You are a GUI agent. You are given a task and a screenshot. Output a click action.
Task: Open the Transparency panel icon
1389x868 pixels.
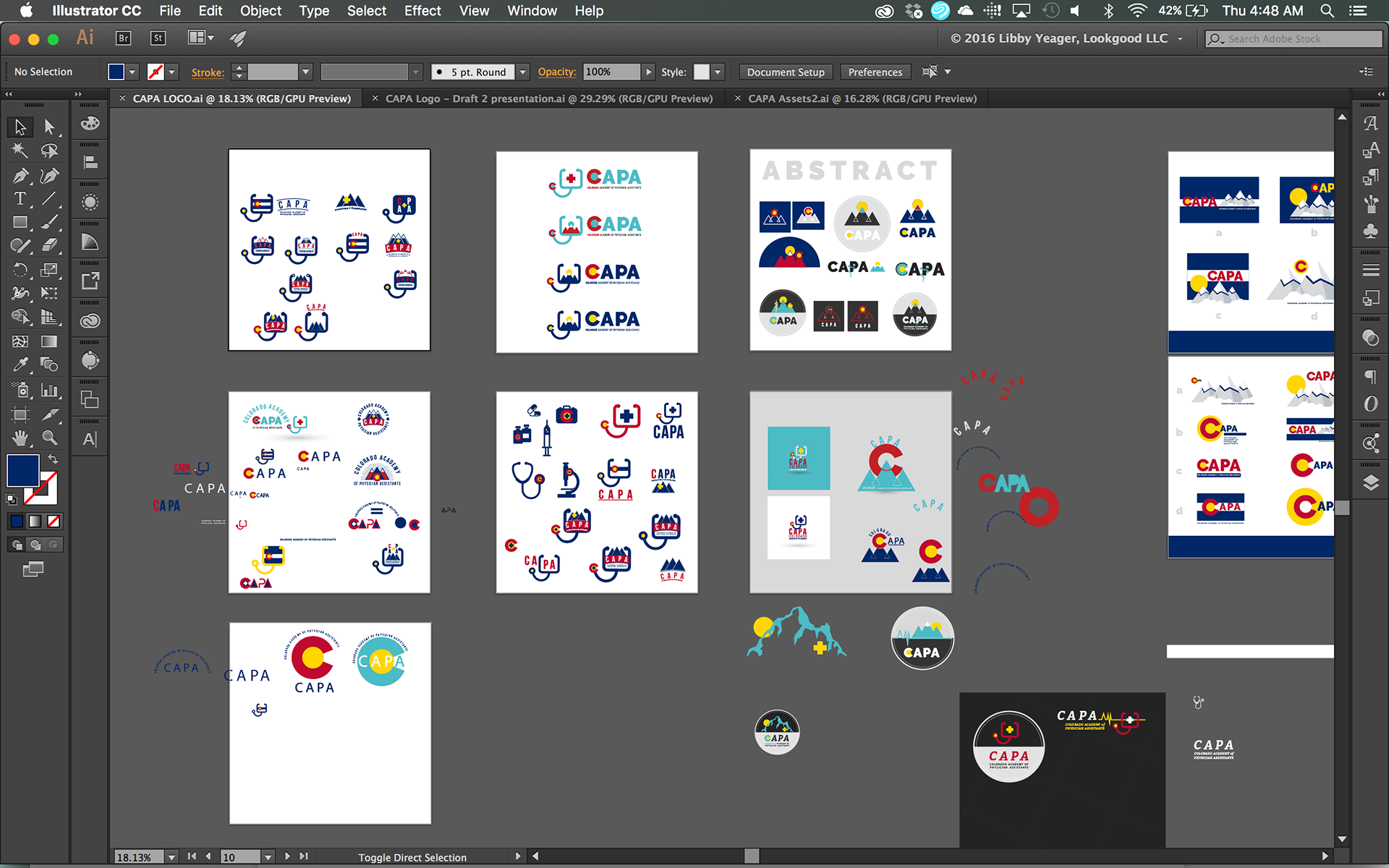(1370, 337)
